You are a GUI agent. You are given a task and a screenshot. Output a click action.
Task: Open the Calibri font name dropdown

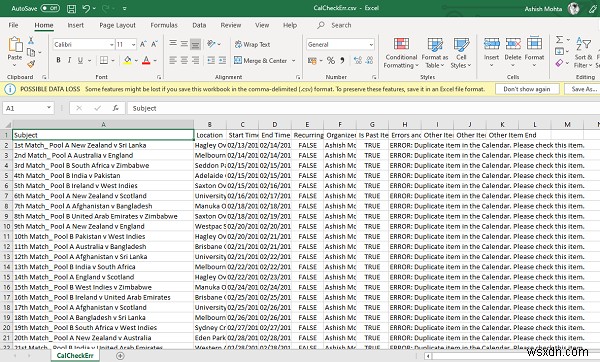(x=112, y=45)
